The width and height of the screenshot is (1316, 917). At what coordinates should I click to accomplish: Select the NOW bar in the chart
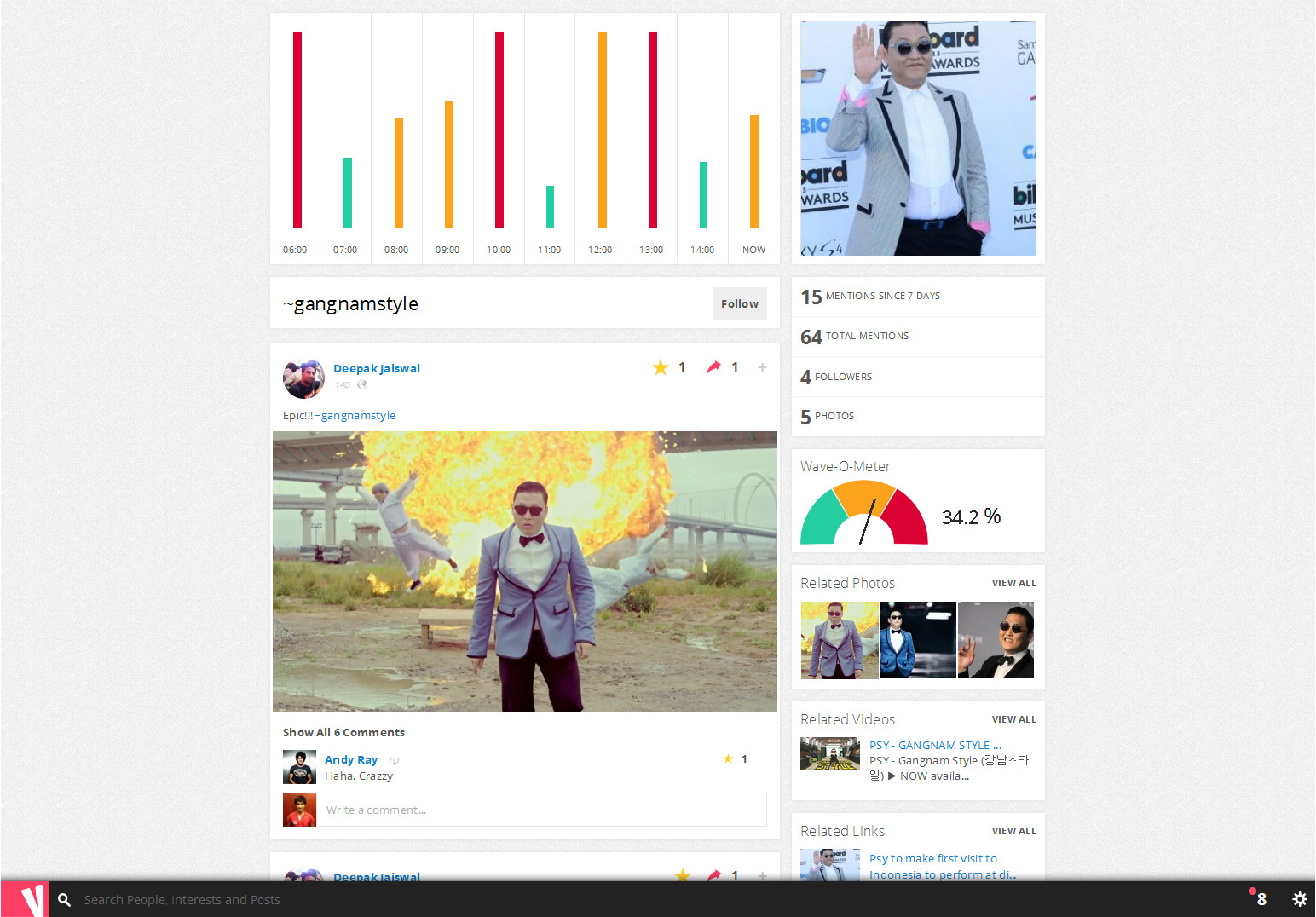pos(754,171)
